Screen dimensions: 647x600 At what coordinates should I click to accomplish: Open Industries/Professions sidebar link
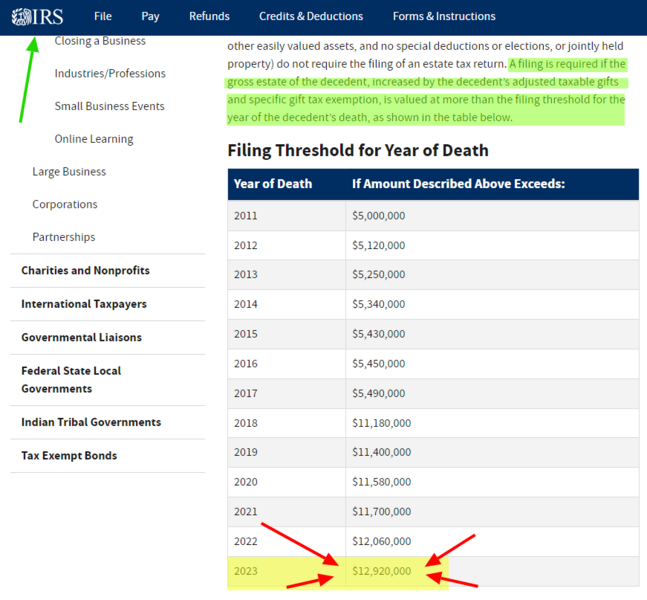click(x=110, y=74)
